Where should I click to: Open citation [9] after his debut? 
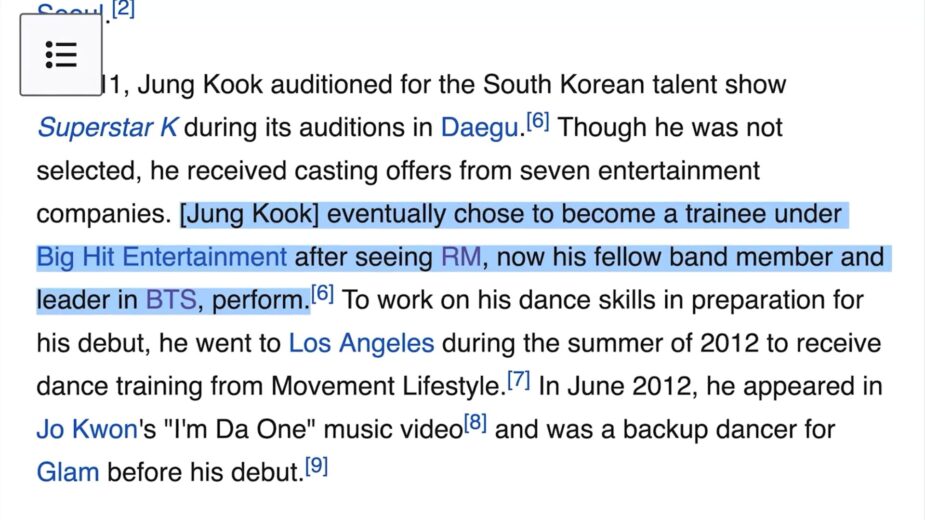tap(316, 467)
